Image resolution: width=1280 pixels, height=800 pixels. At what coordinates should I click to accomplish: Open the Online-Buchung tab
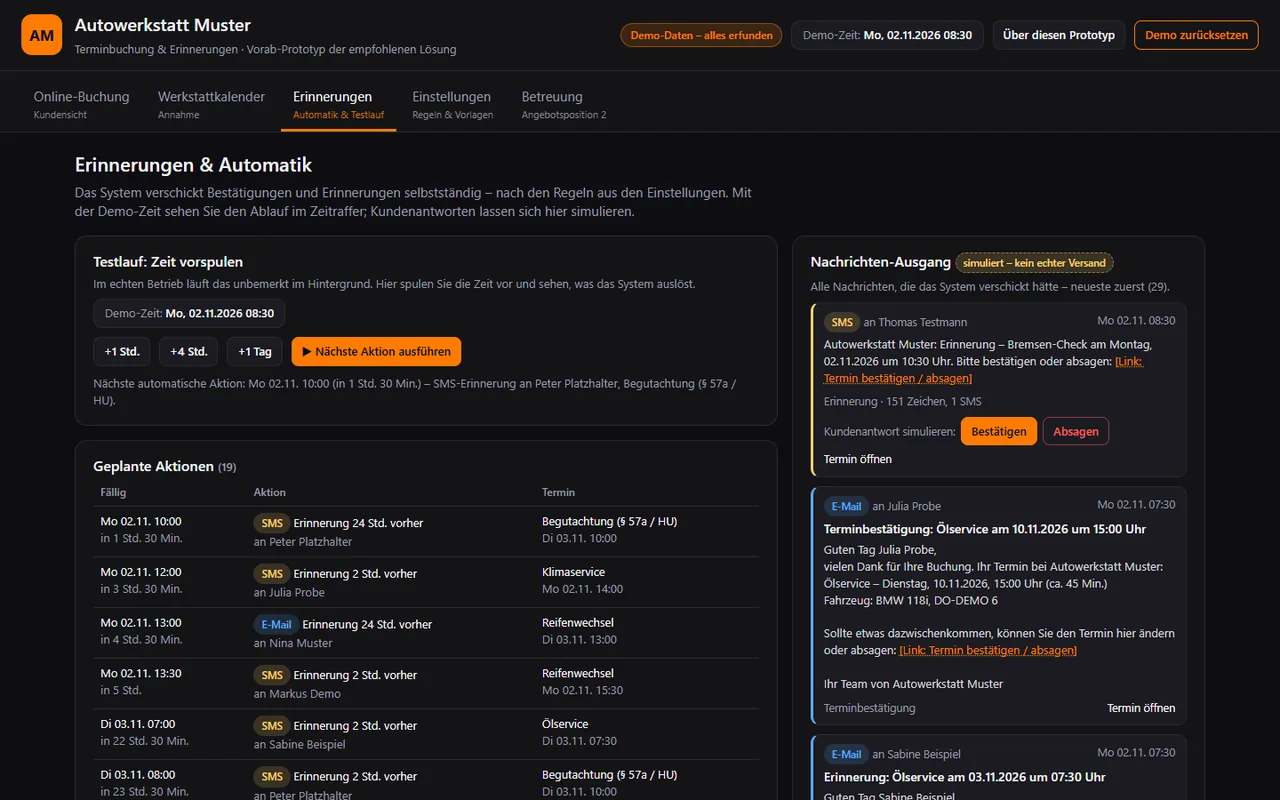(x=82, y=105)
